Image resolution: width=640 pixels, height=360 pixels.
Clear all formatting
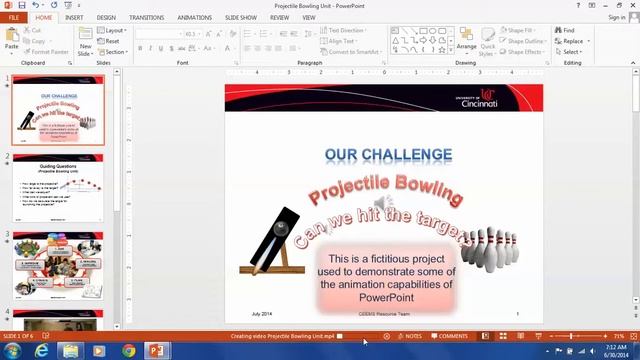(x=233, y=34)
